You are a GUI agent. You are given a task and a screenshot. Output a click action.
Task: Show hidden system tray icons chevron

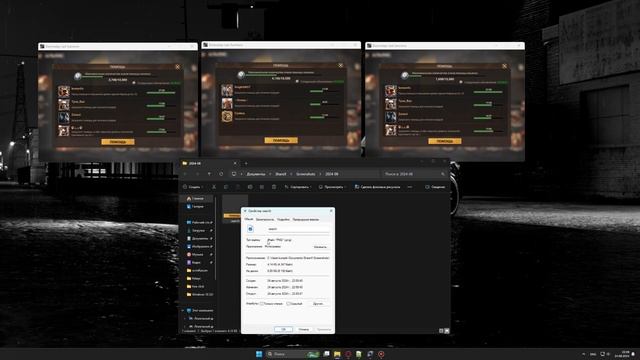584,354
